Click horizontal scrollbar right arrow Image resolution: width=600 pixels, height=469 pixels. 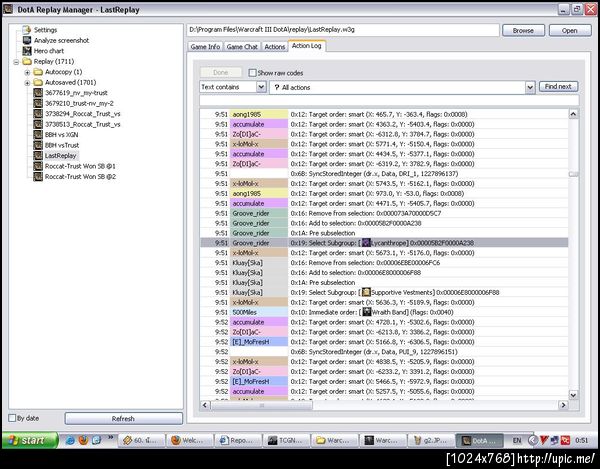(x=563, y=405)
